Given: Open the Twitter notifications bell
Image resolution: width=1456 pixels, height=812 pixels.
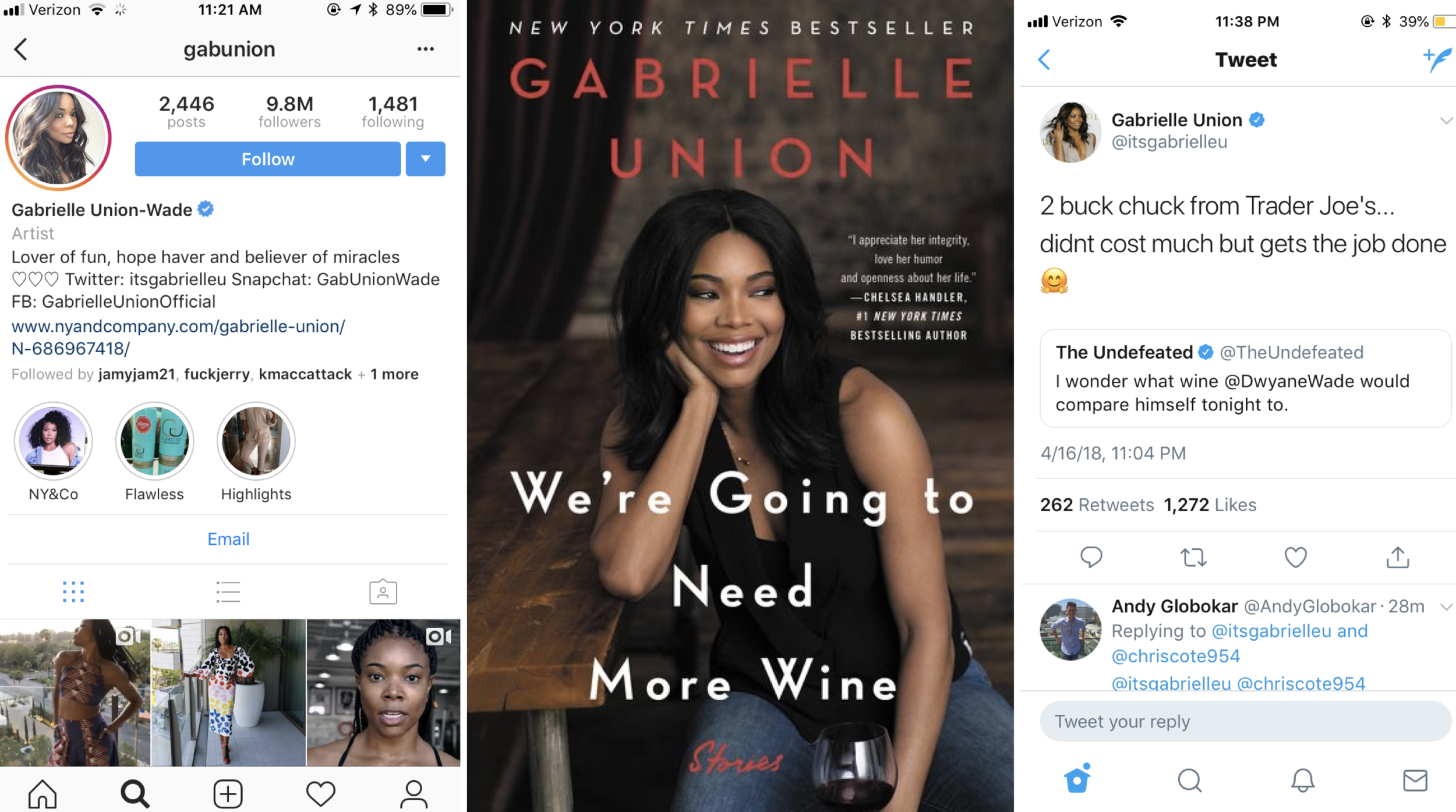Looking at the screenshot, I should tap(1303, 781).
